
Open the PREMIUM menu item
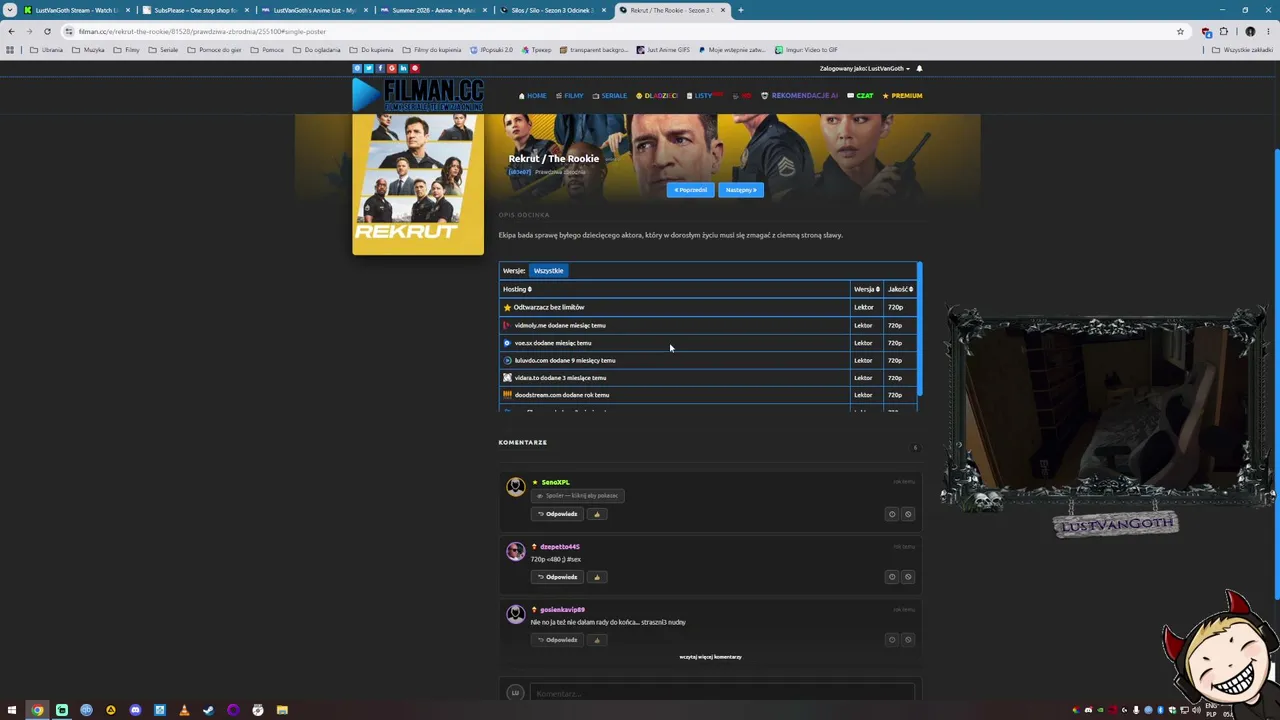[902, 96]
